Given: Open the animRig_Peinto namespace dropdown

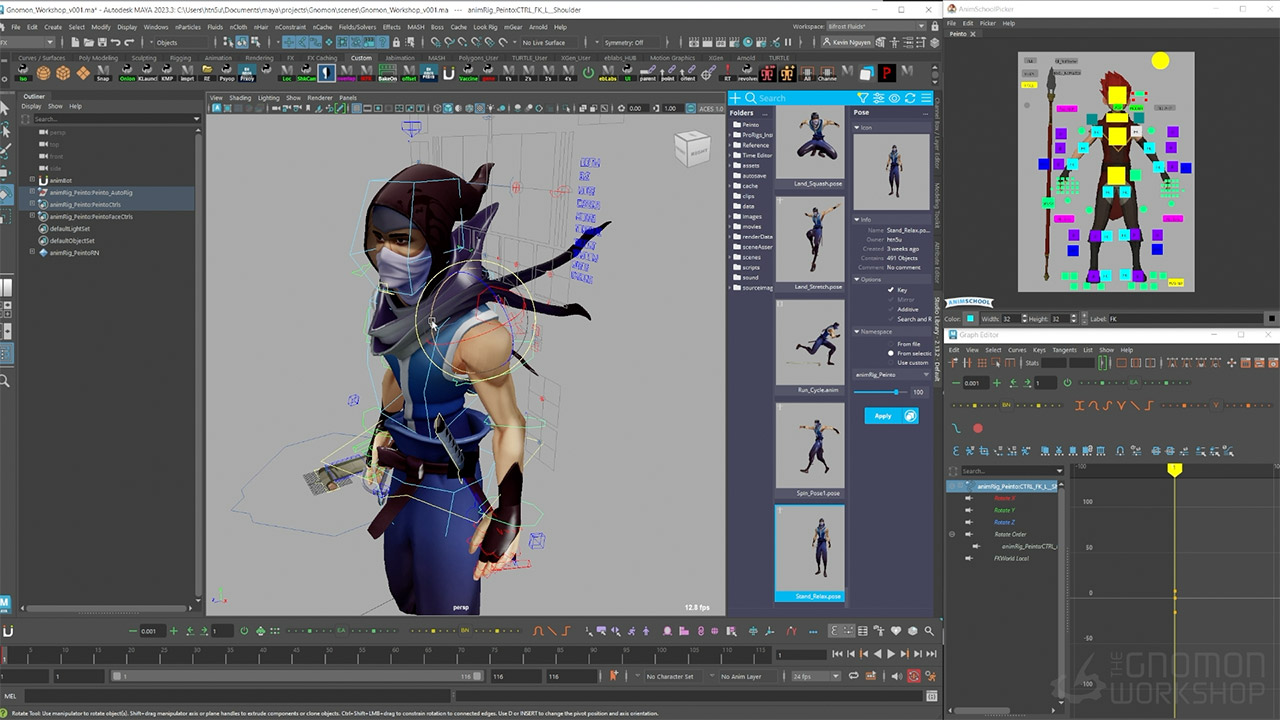Looking at the screenshot, I should (890, 374).
